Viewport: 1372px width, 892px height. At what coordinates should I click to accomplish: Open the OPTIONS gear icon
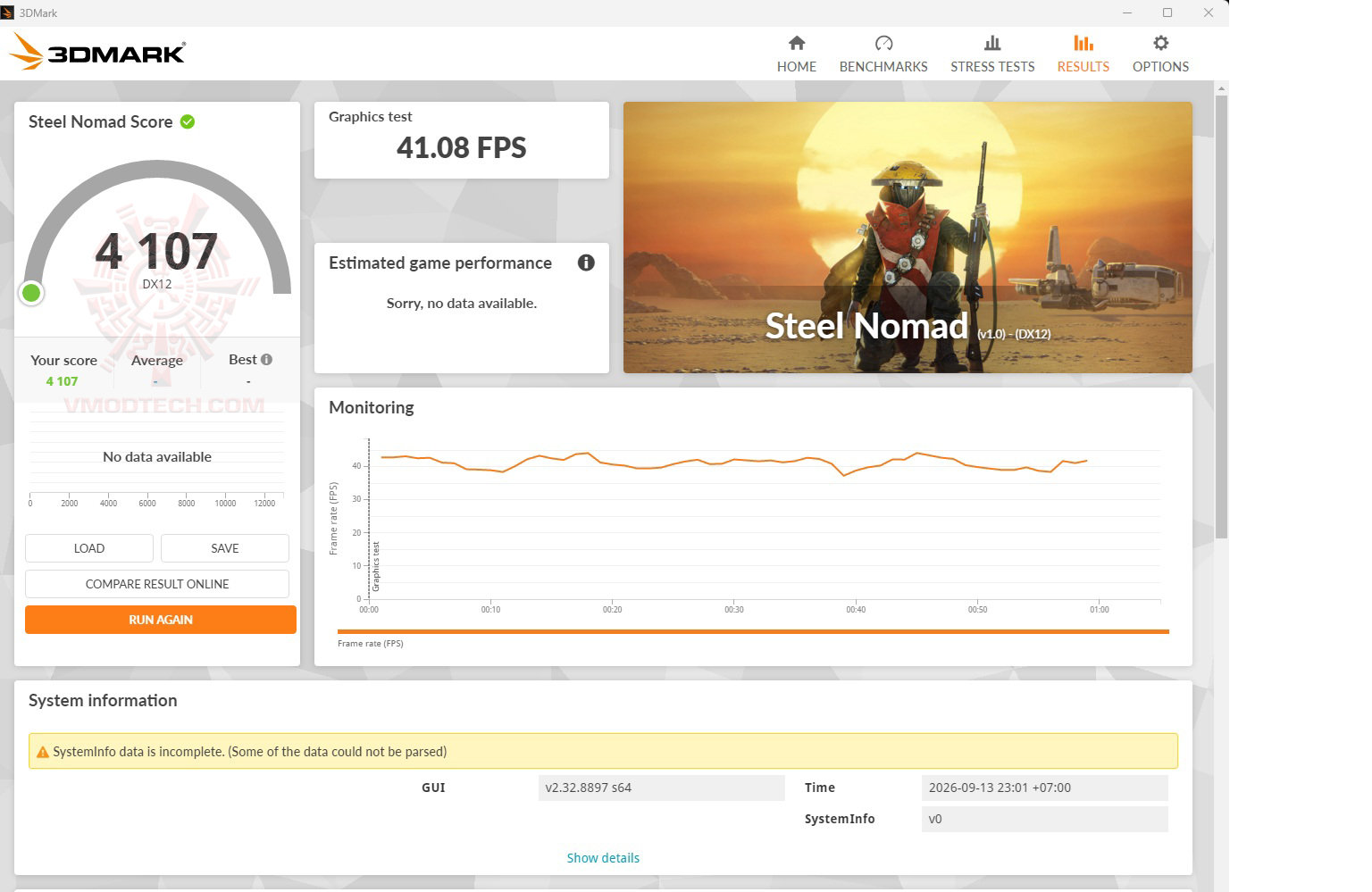(x=1160, y=43)
